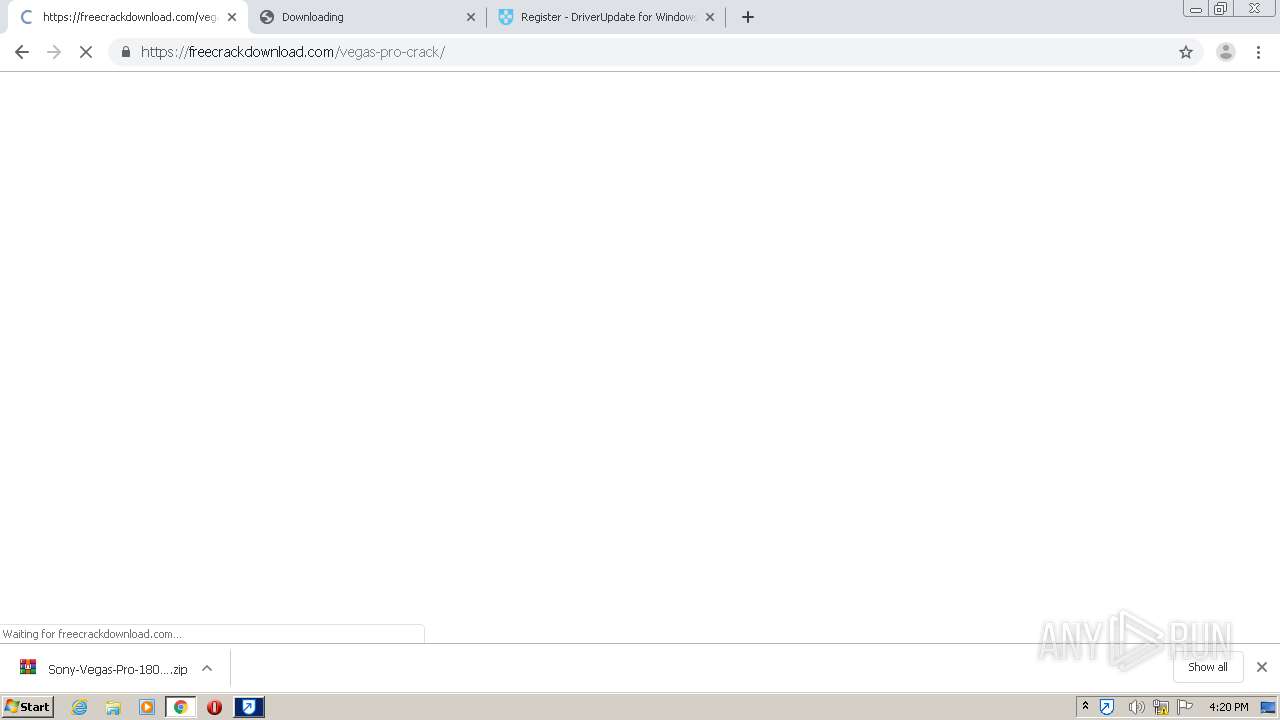Bookmark this page with the star icon
Viewport: 1280px width, 720px height.
pos(1186,52)
